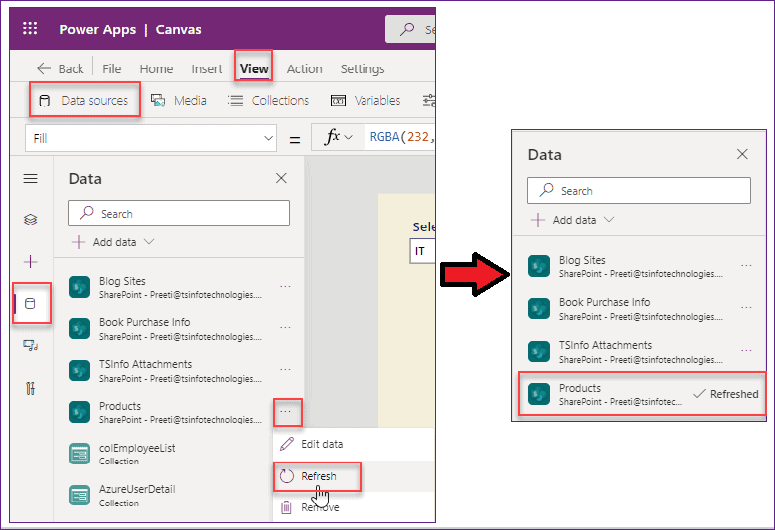
Task: Open the Home tab
Action: (x=156, y=69)
